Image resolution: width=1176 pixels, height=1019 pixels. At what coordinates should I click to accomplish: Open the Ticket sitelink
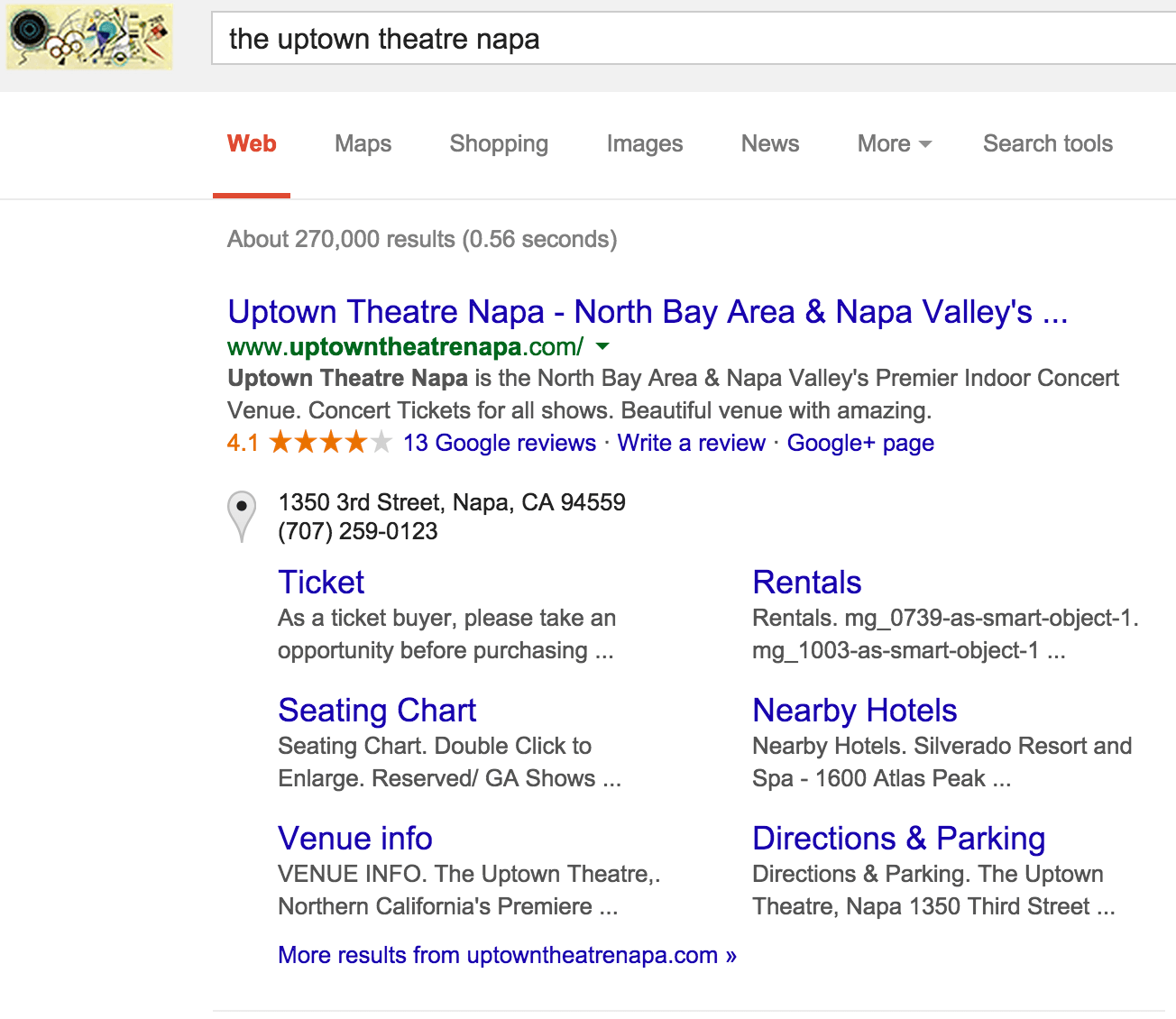(321, 583)
